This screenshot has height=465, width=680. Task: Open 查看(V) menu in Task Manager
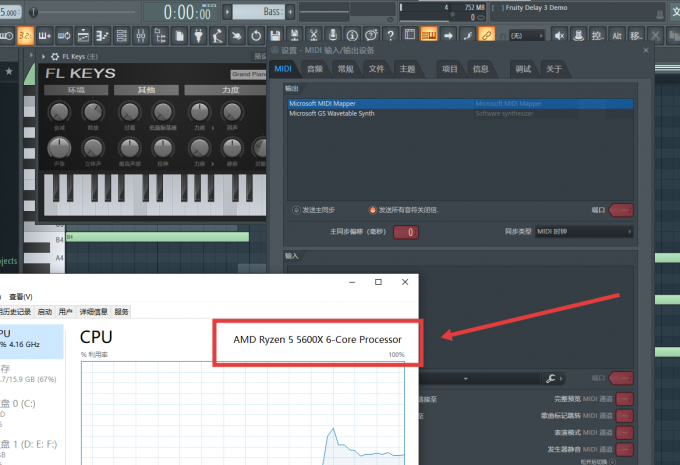point(21,297)
